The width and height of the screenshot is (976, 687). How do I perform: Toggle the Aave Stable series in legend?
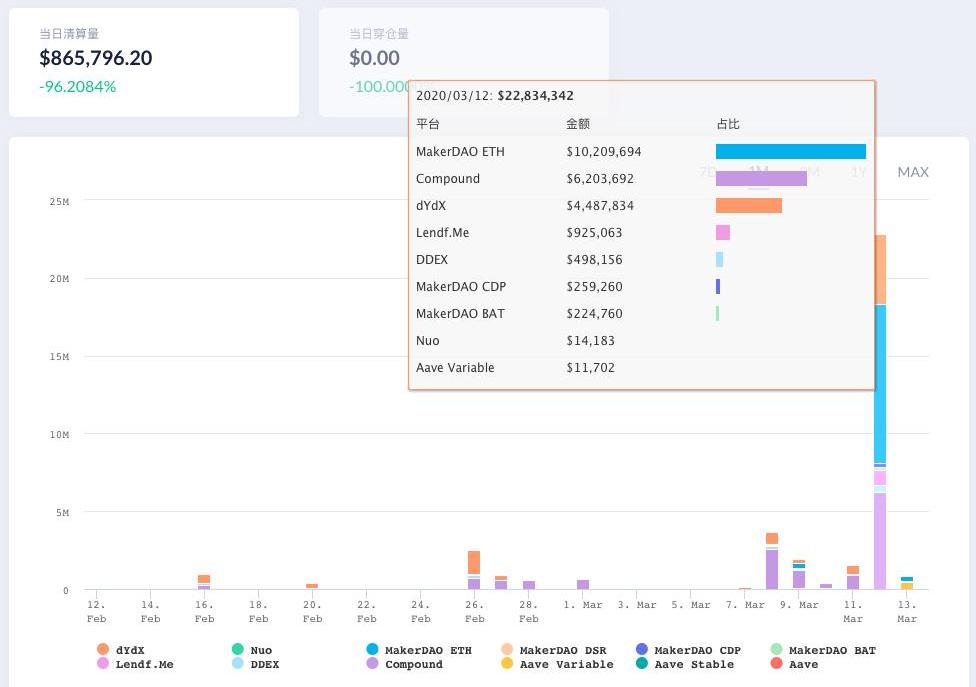[642, 664]
